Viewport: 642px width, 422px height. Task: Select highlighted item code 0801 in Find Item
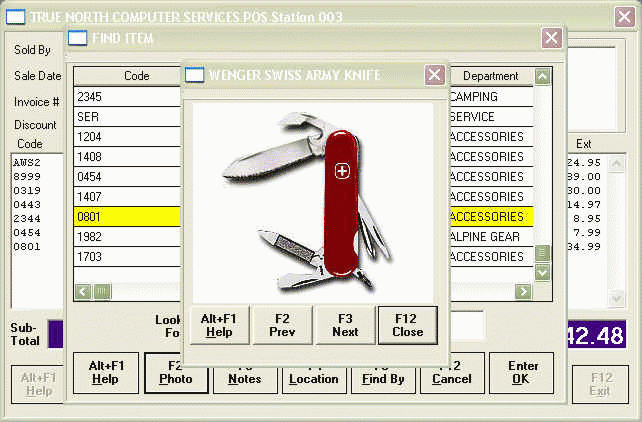click(x=127, y=217)
